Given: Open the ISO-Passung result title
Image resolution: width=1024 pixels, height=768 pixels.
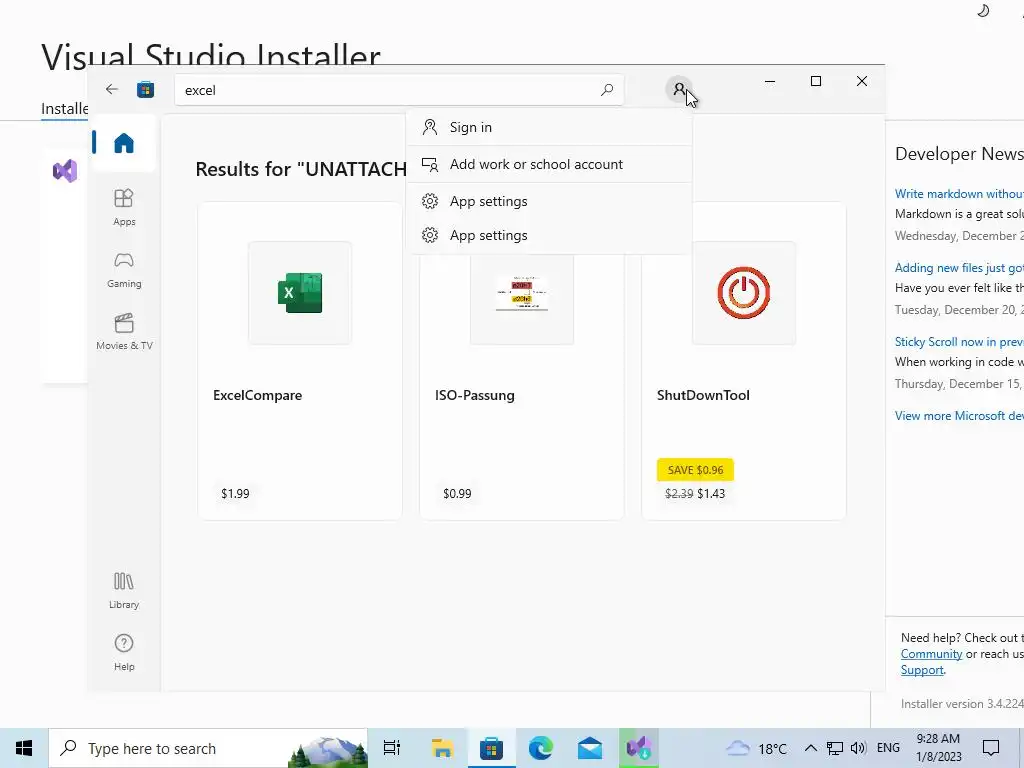Looking at the screenshot, I should click(475, 395).
